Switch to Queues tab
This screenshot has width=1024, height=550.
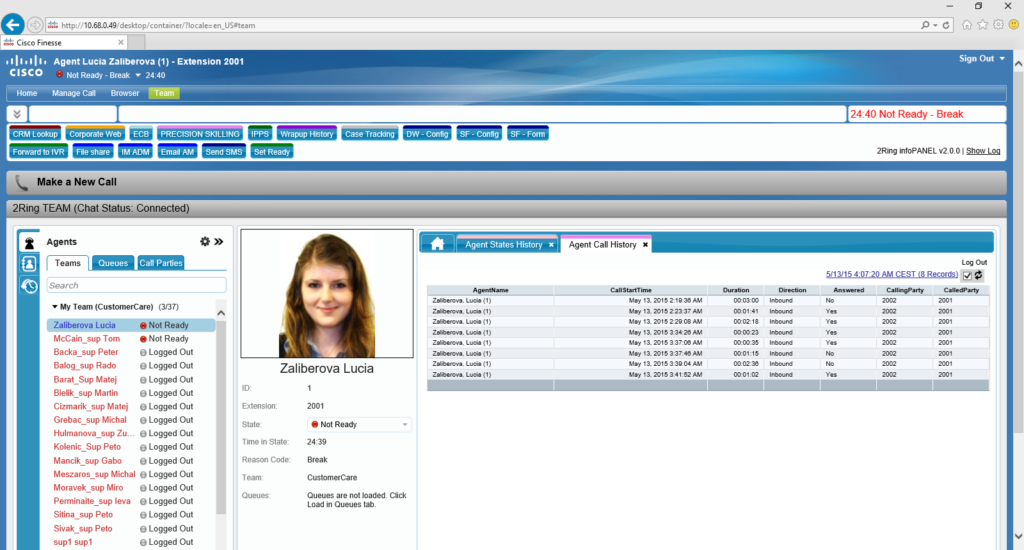coord(113,263)
